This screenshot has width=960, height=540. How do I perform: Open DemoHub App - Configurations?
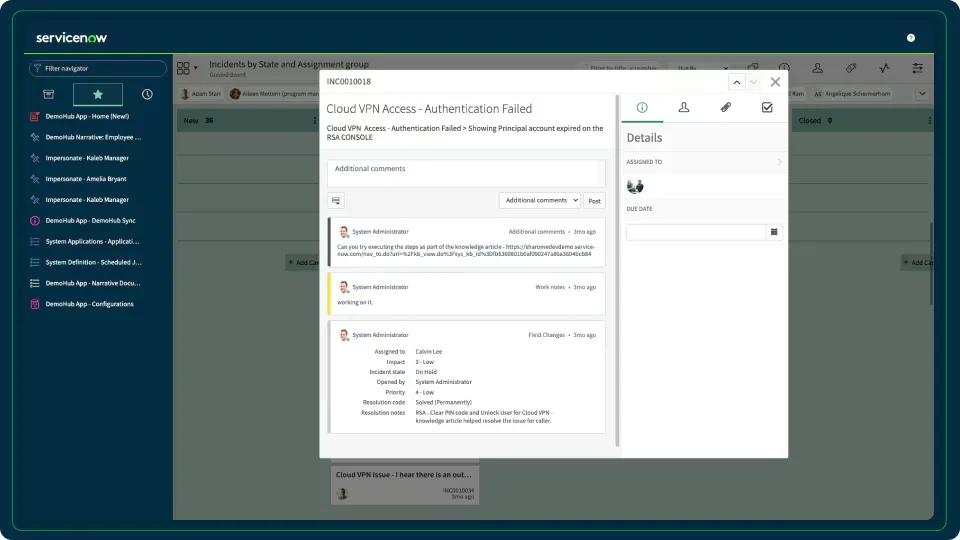pyautogui.click(x=89, y=304)
